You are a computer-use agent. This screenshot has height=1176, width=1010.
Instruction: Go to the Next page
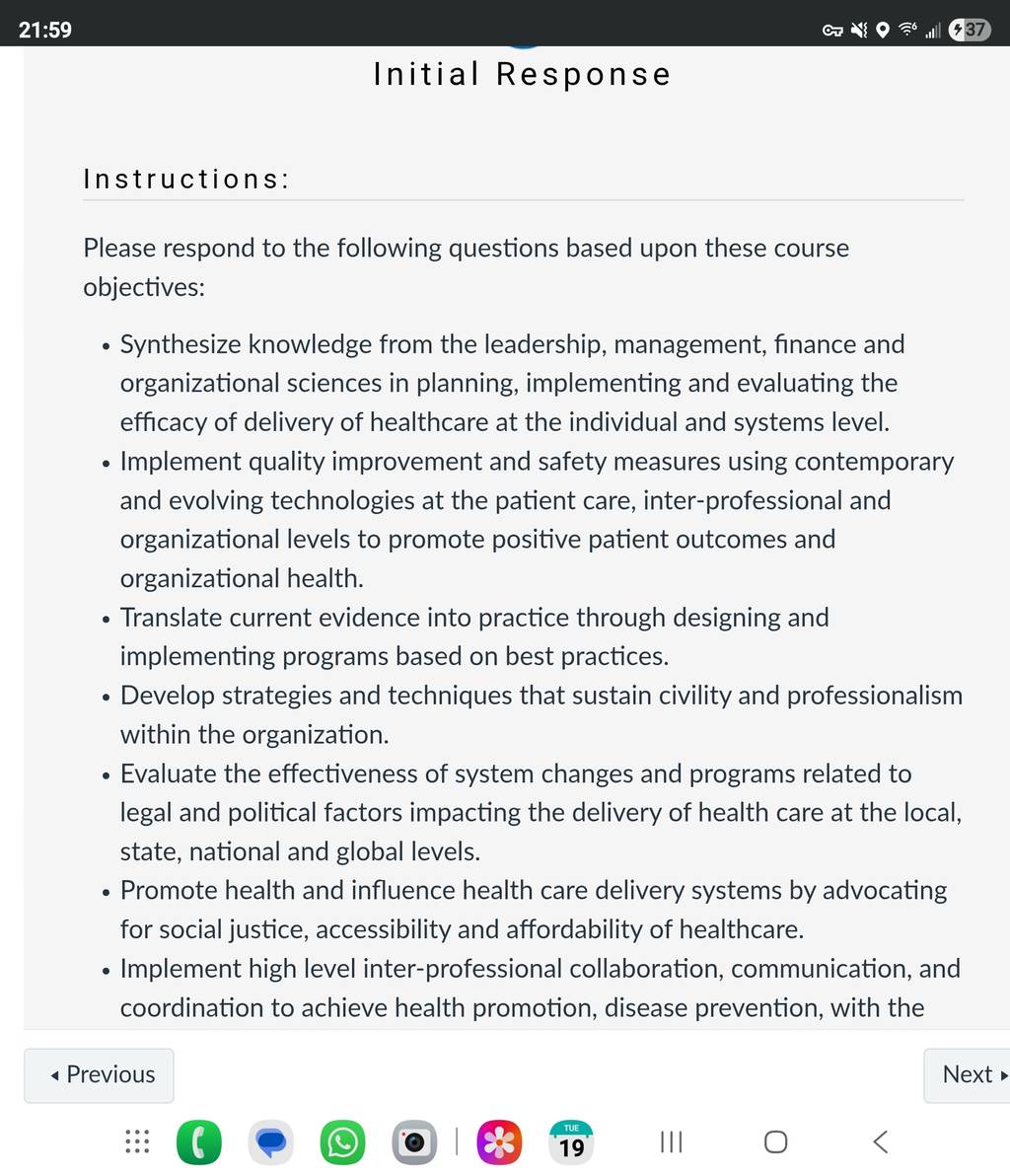[968, 1074]
